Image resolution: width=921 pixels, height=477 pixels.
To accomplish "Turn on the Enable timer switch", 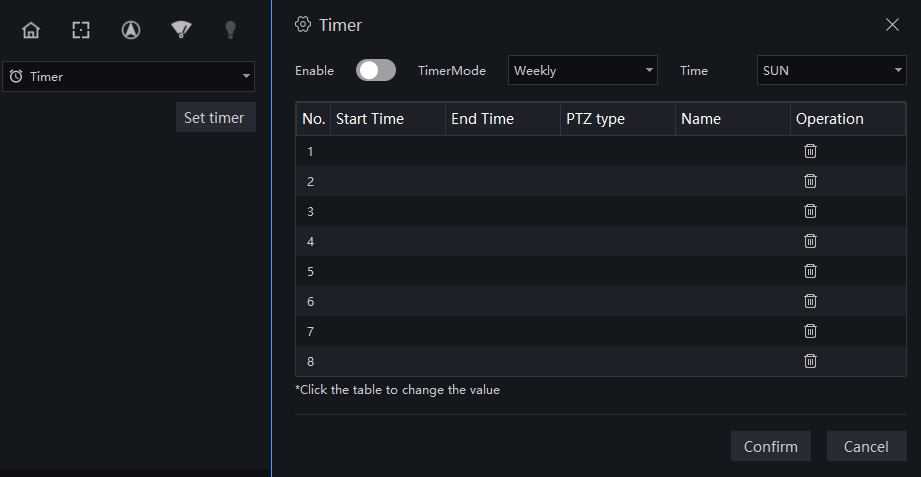I will pyautogui.click(x=376, y=70).
